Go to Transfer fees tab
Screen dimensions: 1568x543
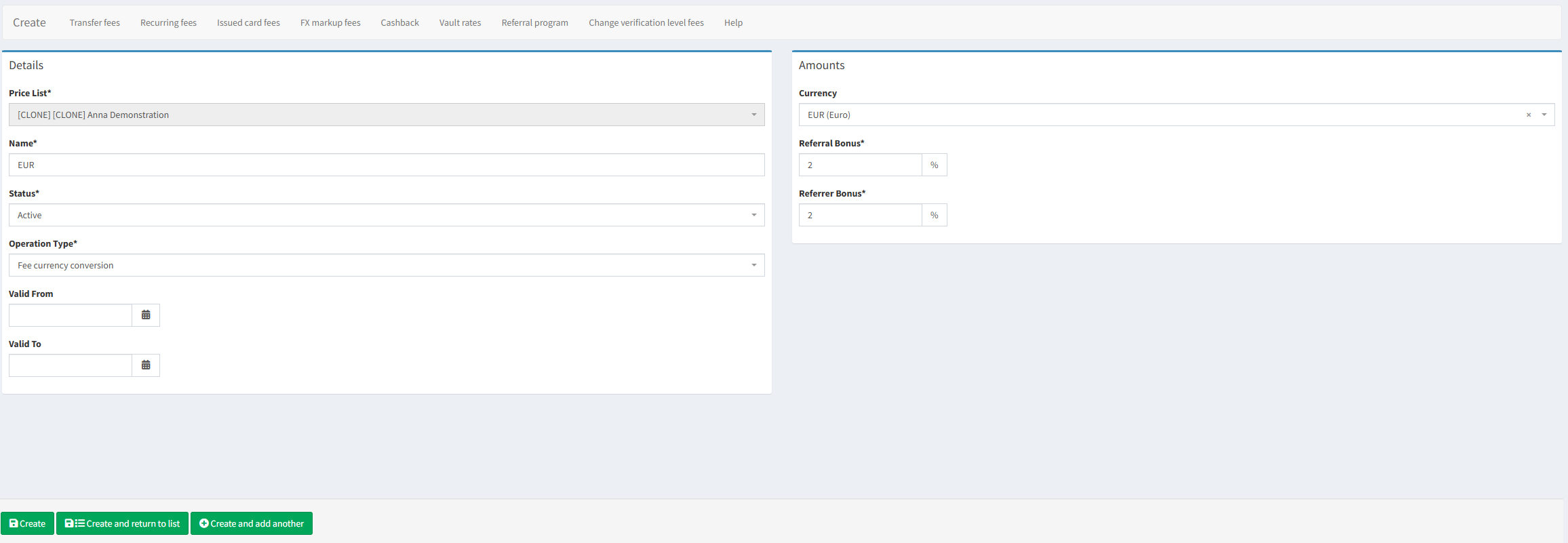coord(94,22)
